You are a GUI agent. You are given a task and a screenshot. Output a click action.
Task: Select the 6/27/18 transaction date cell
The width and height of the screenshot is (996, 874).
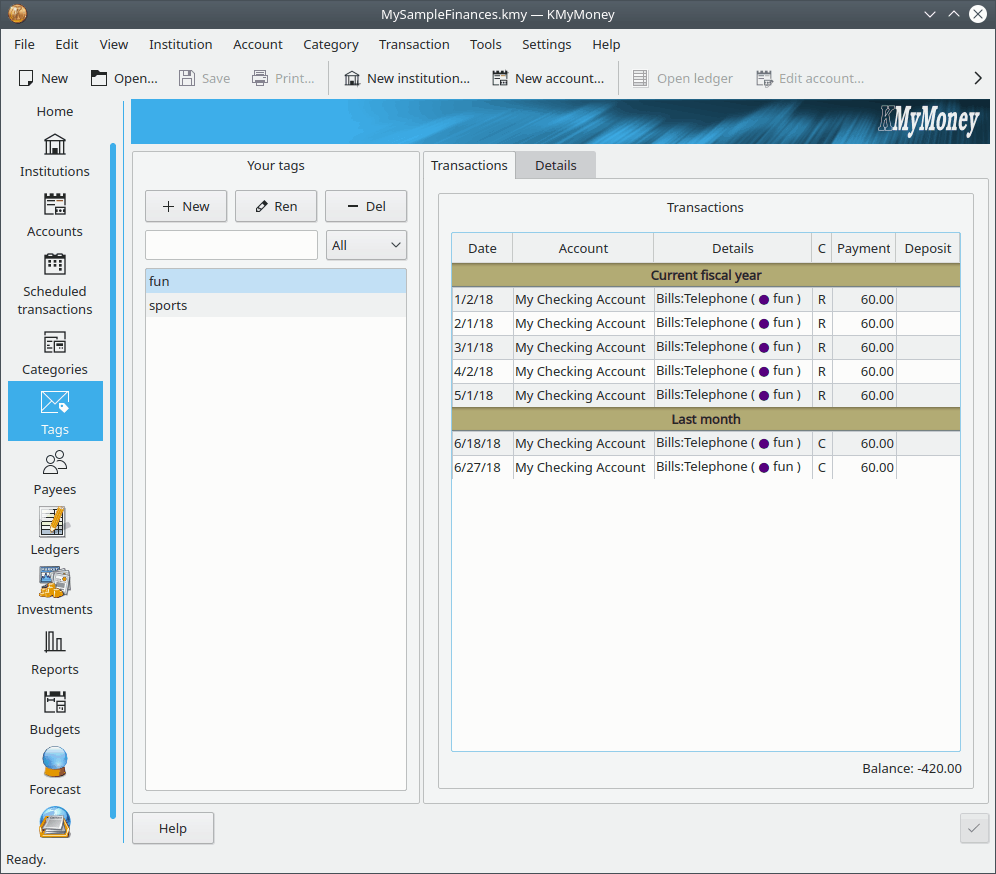pos(482,467)
